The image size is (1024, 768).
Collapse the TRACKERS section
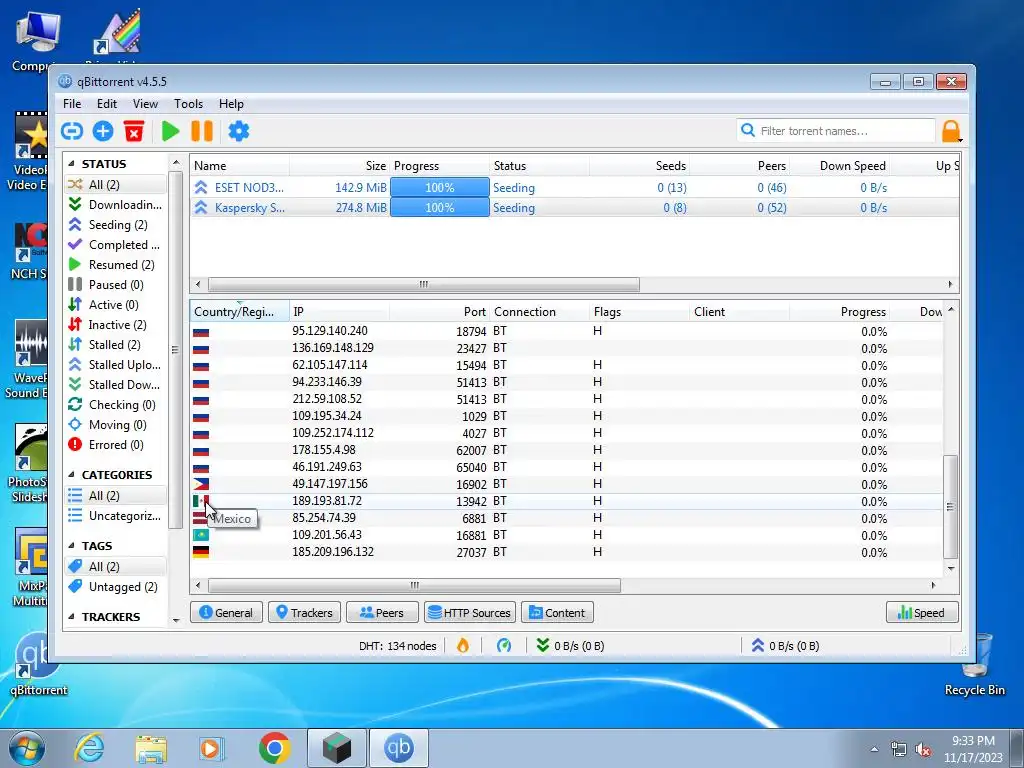71,616
